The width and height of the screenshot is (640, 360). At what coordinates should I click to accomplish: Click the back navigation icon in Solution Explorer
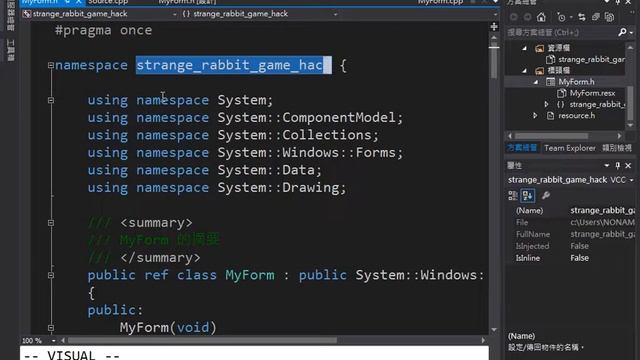pos(513,17)
